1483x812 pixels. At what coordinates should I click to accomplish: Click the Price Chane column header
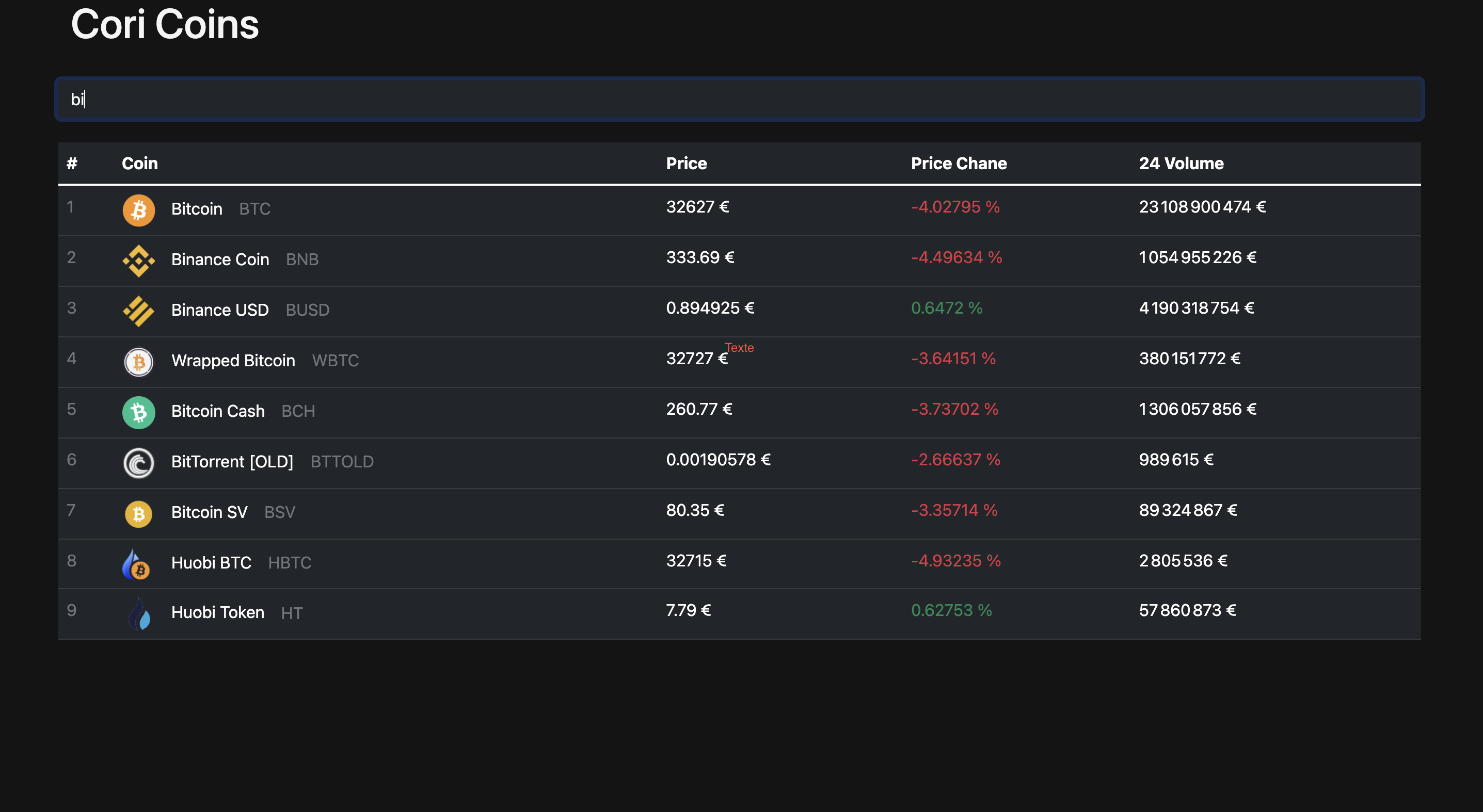click(959, 164)
